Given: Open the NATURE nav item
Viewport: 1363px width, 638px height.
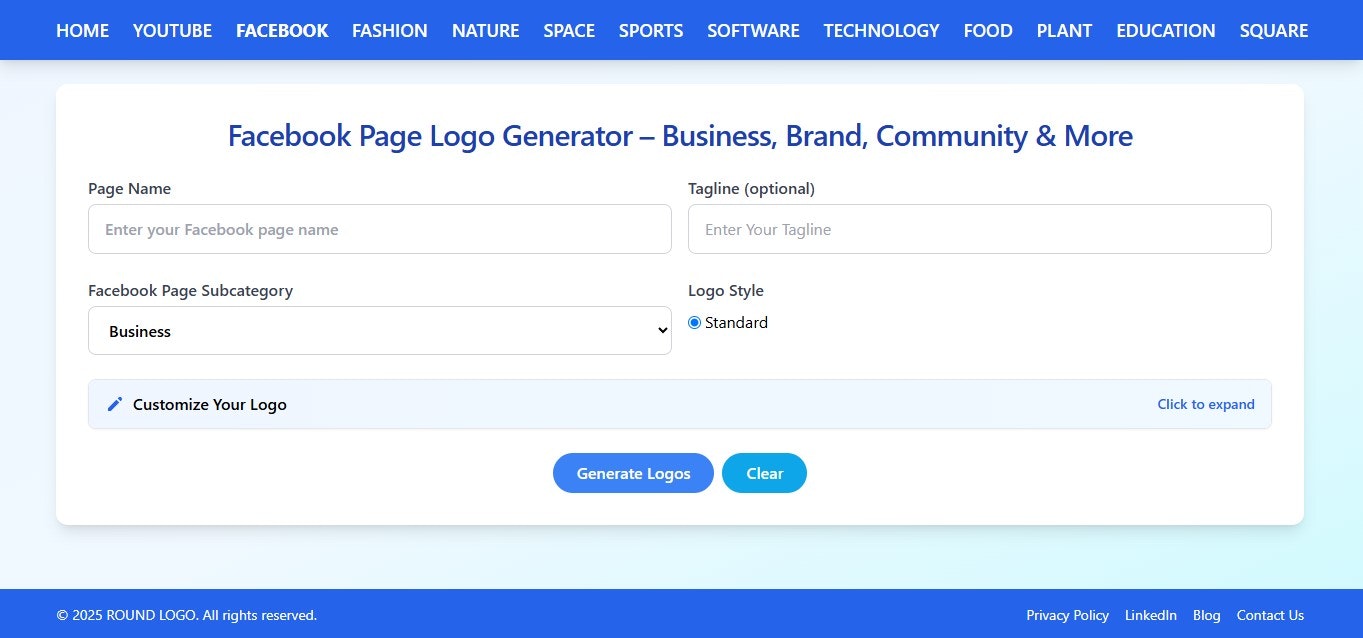Looking at the screenshot, I should (486, 31).
